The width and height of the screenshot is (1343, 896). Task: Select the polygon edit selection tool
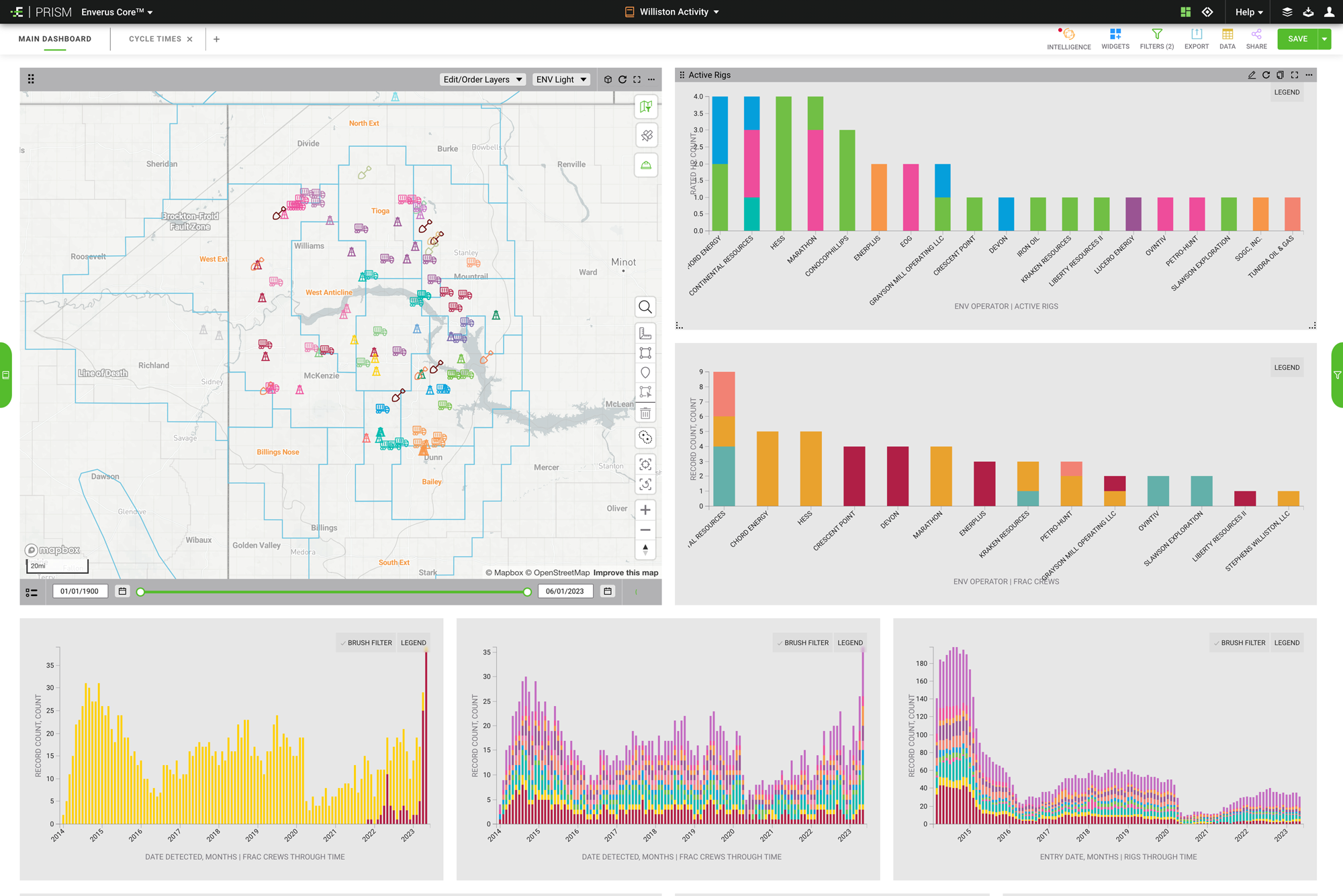(x=645, y=392)
